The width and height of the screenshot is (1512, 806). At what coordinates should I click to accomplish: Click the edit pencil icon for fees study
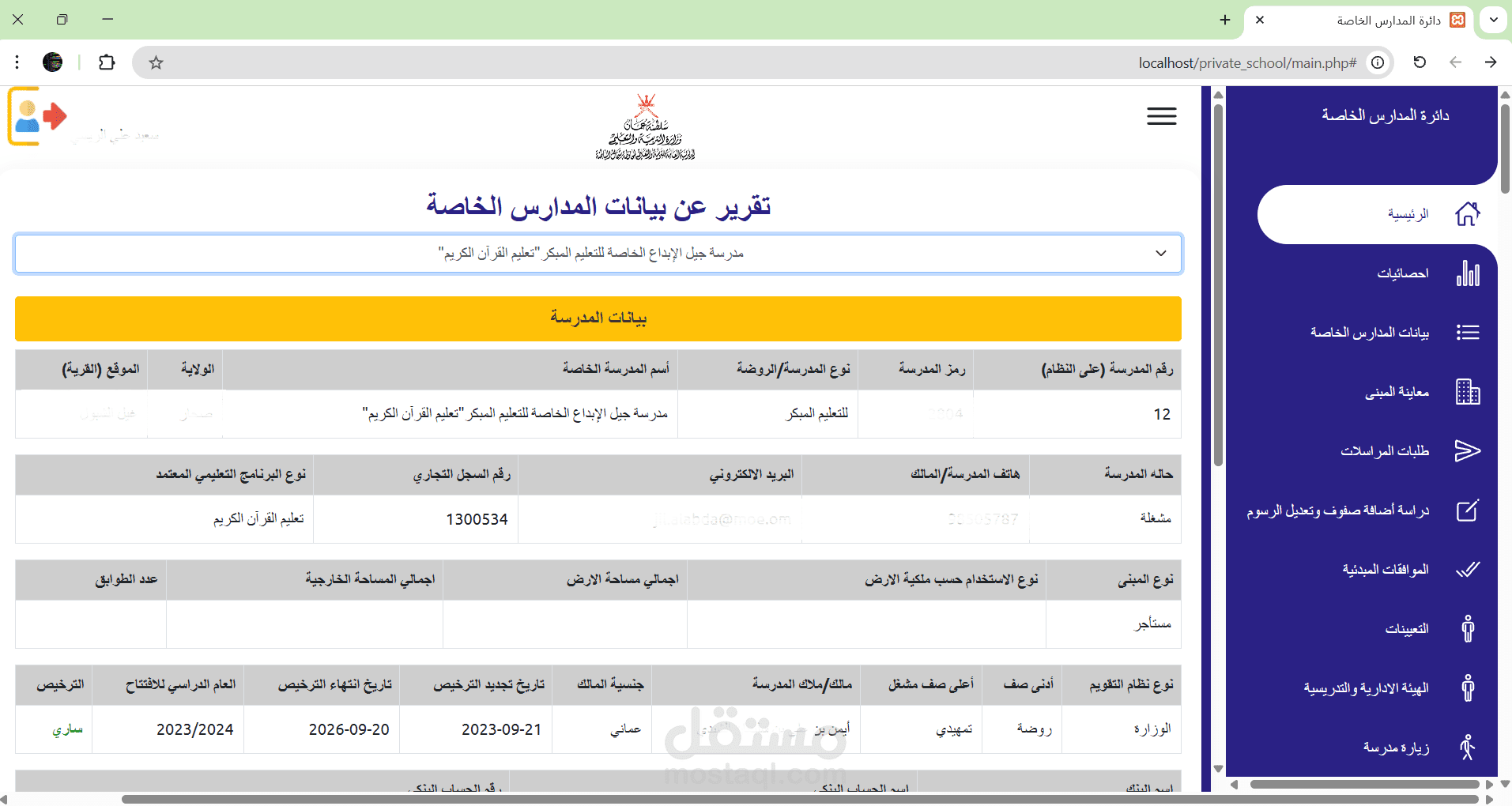tap(1468, 510)
